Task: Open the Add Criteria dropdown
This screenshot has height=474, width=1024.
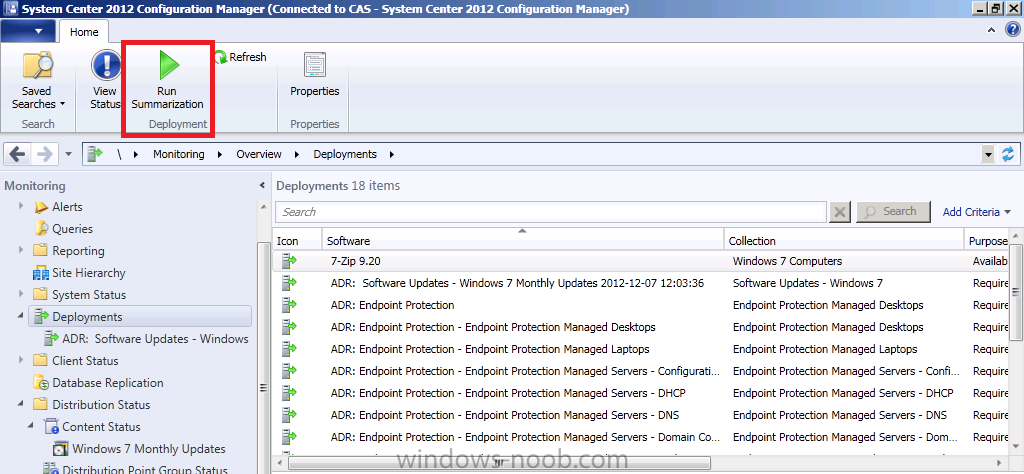Action: pos(976,212)
